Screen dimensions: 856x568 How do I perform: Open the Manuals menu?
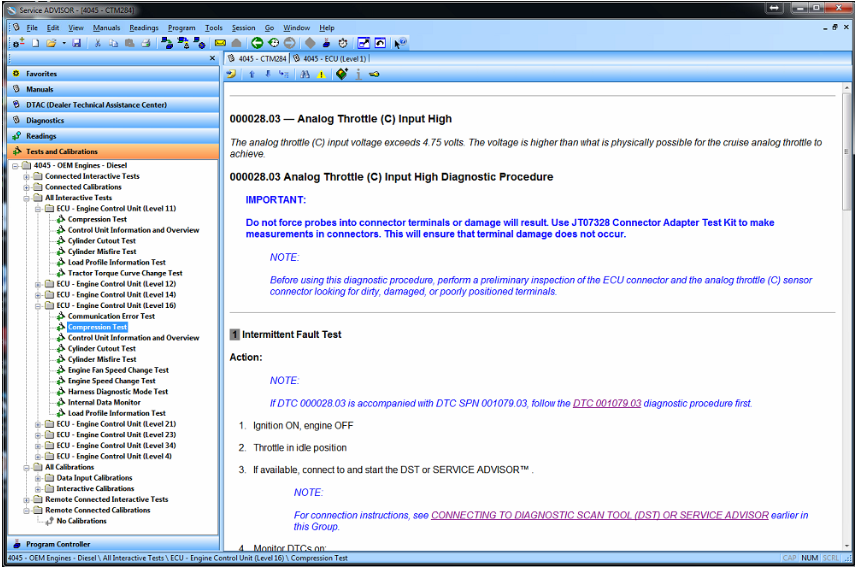[x=106, y=28]
